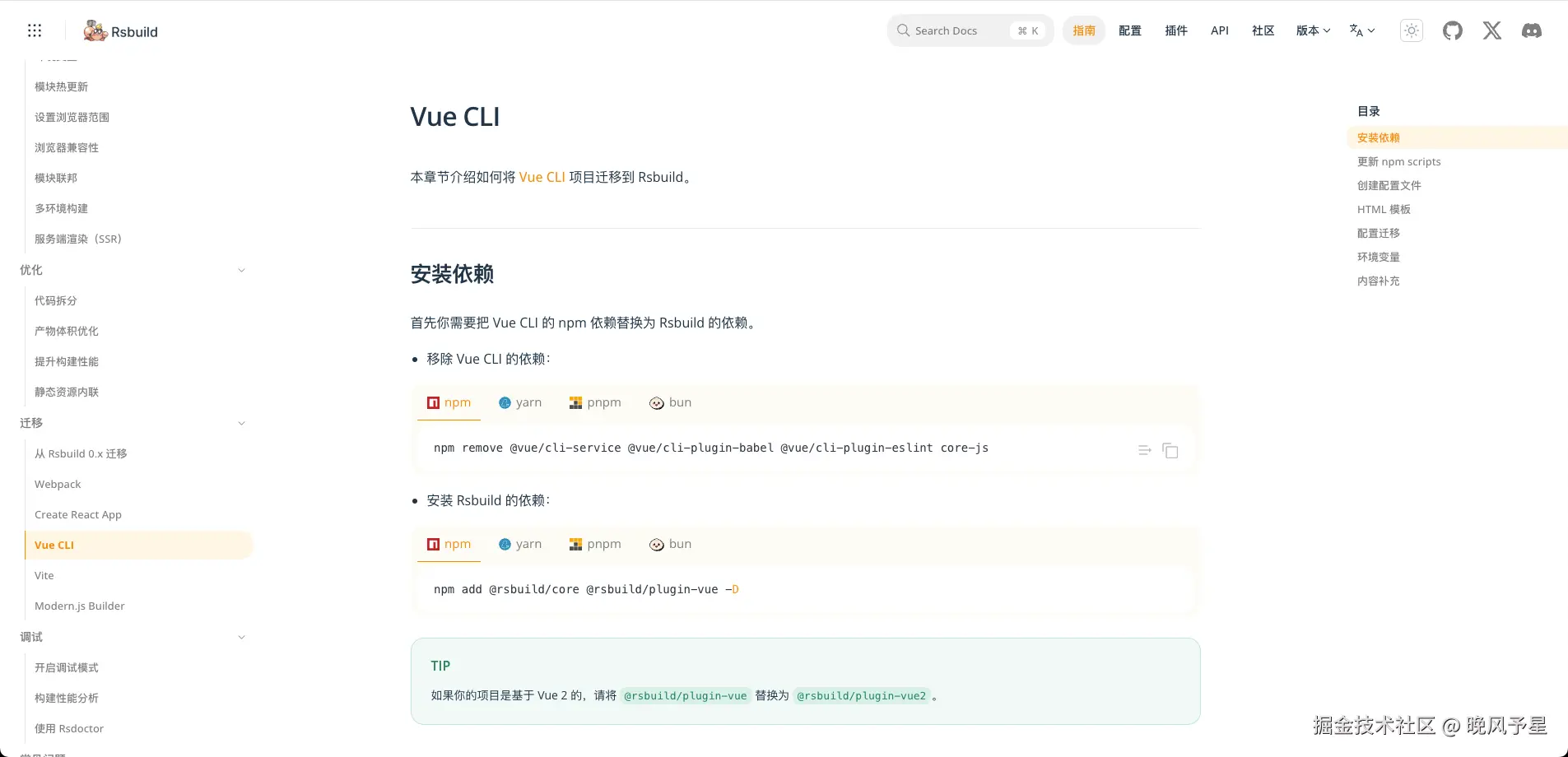
Task: Toggle the light/dark theme switch
Action: [x=1412, y=30]
